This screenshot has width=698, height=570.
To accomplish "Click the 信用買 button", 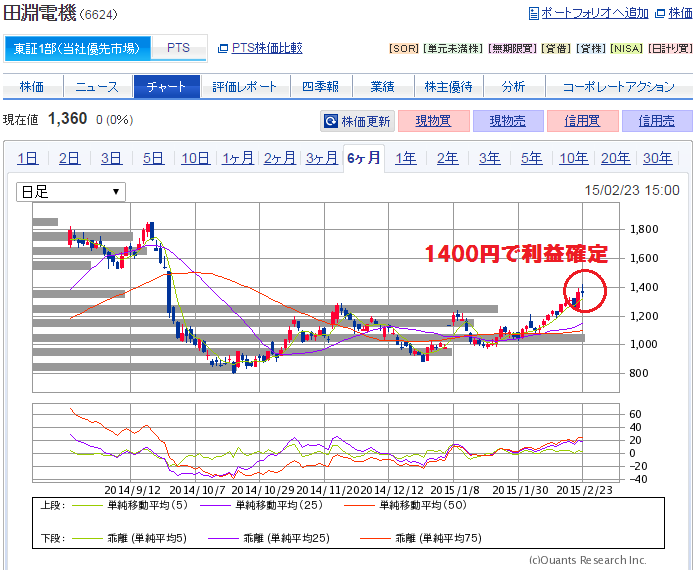I will tap(583, 121).
